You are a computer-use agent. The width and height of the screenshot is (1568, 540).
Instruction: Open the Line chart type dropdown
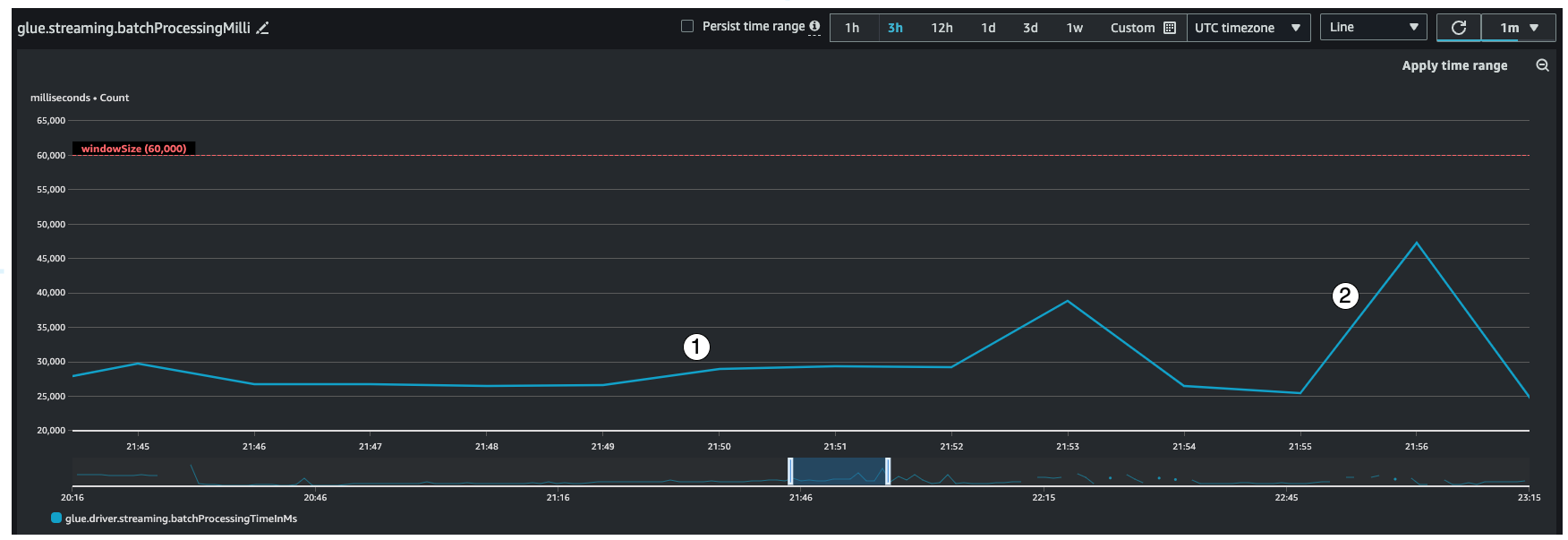pyautogui.click(x=1373, y=28)
